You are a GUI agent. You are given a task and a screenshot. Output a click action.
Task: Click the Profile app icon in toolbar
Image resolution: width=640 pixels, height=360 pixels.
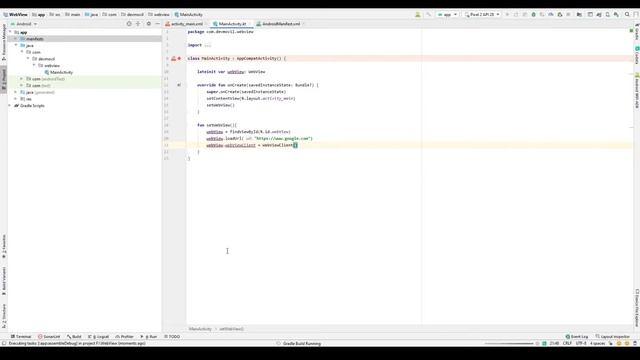click(551, 14)
